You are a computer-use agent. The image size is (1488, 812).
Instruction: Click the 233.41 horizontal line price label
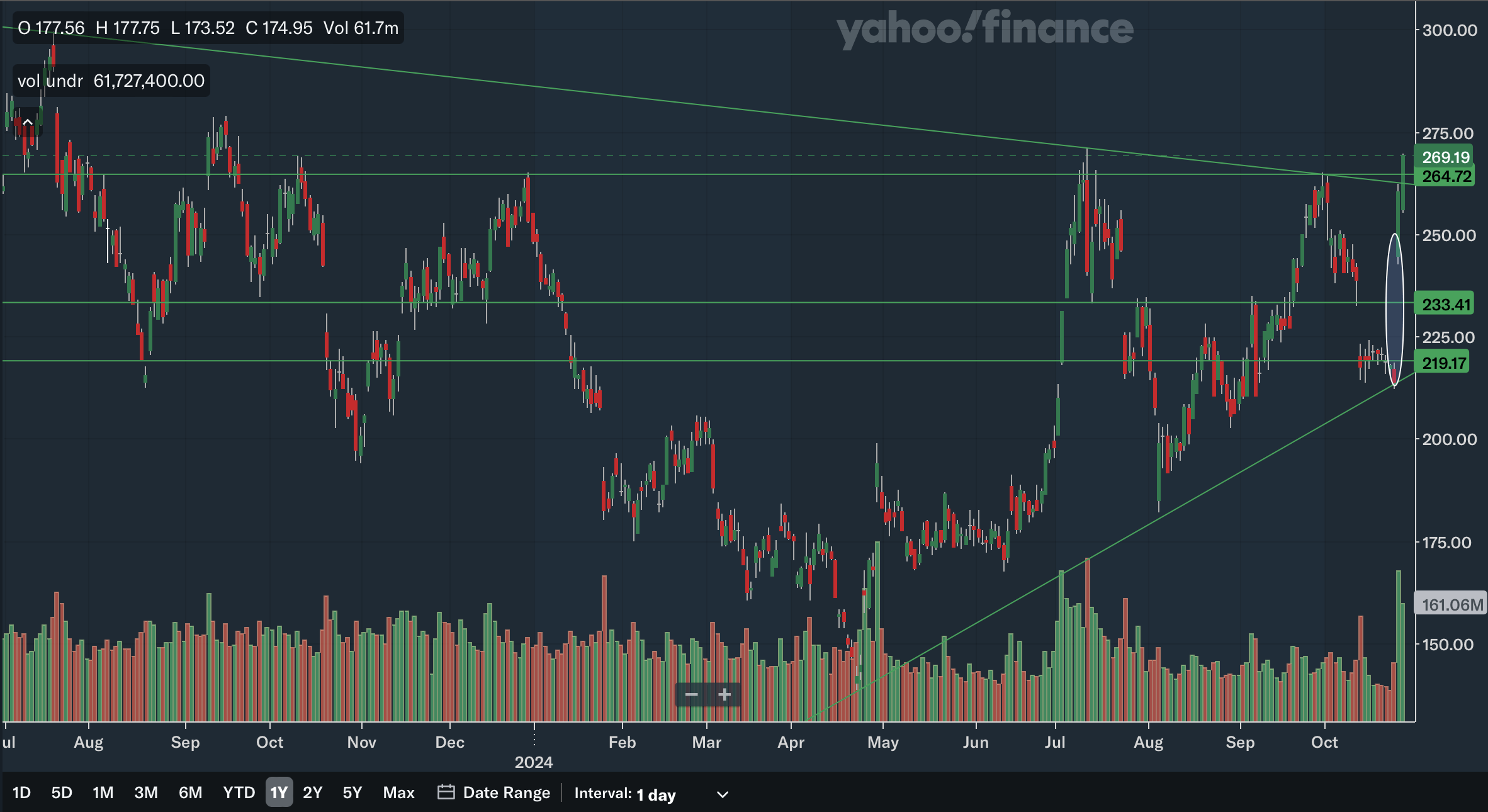[x=1446, y=305]
